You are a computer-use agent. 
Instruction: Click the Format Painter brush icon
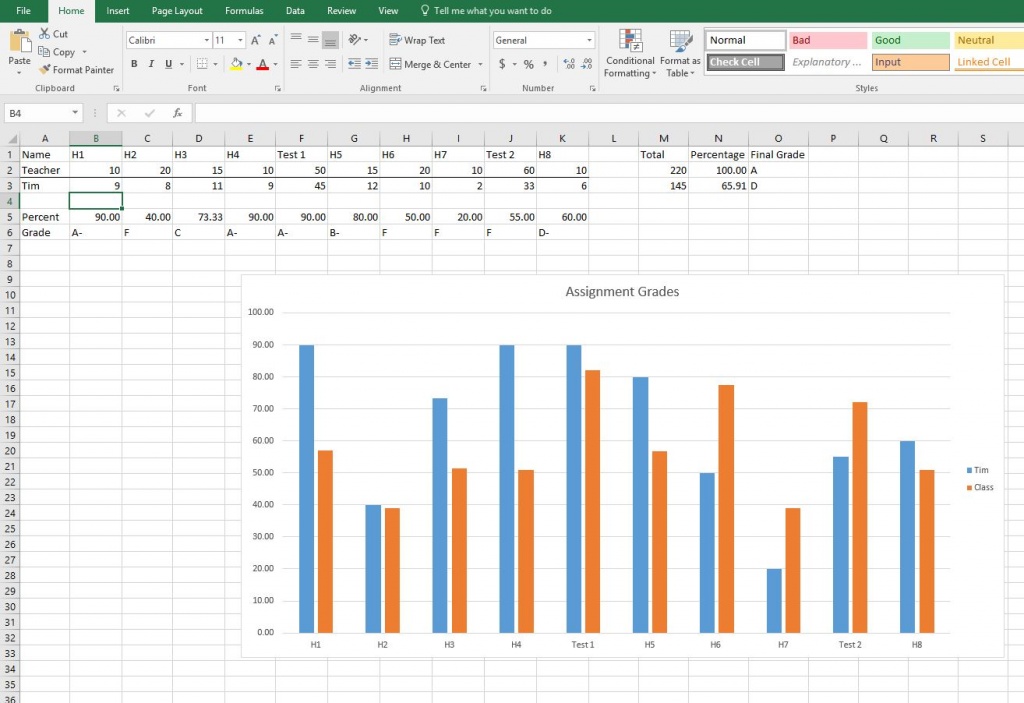pos(45,70)
